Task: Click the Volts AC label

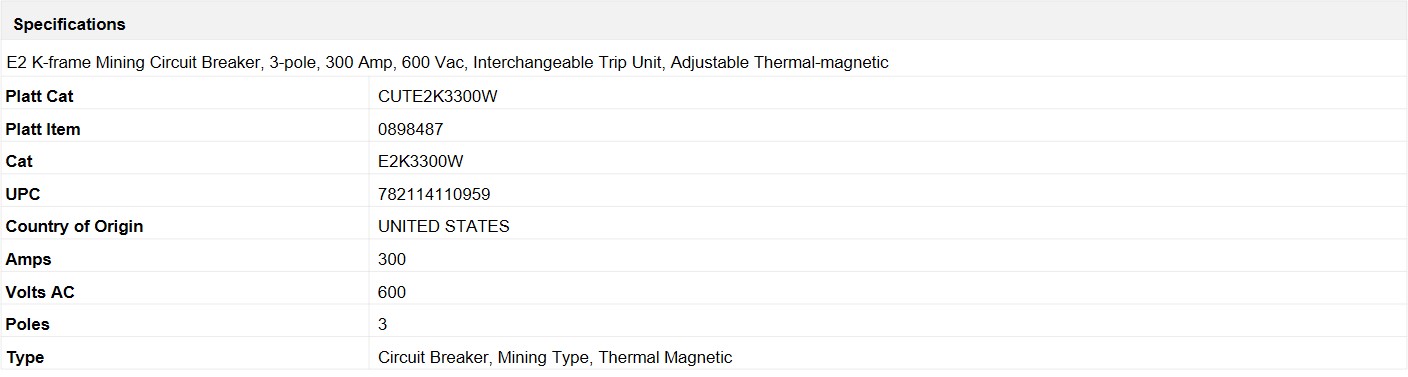Action: pyautogui.click(x=40, y=292)
